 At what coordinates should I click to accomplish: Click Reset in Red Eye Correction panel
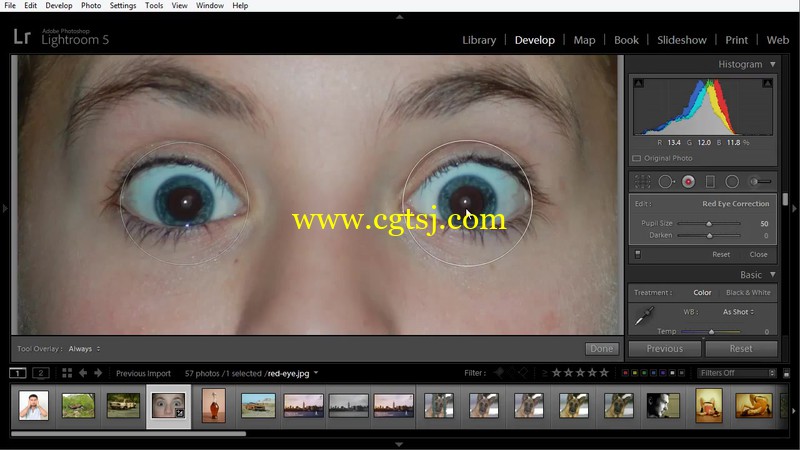[x=721, y=254]
